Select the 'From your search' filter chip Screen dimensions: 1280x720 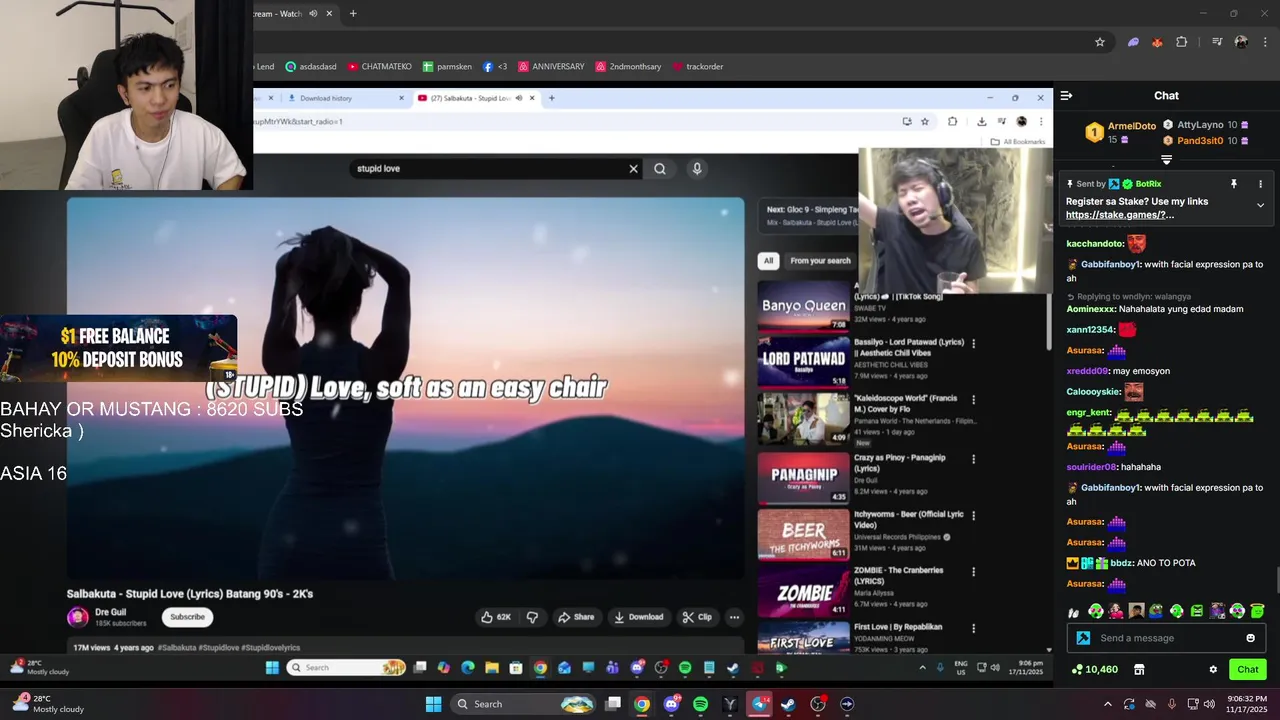click(x=820, y=261)
